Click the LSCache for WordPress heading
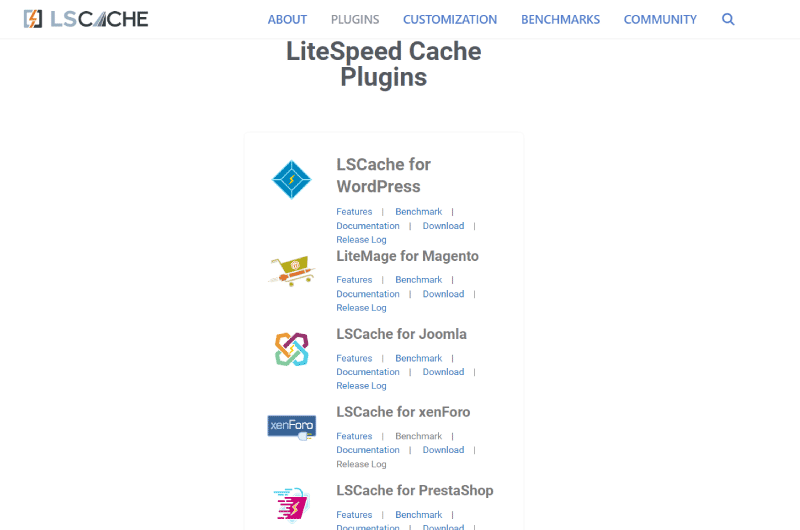 383,175
